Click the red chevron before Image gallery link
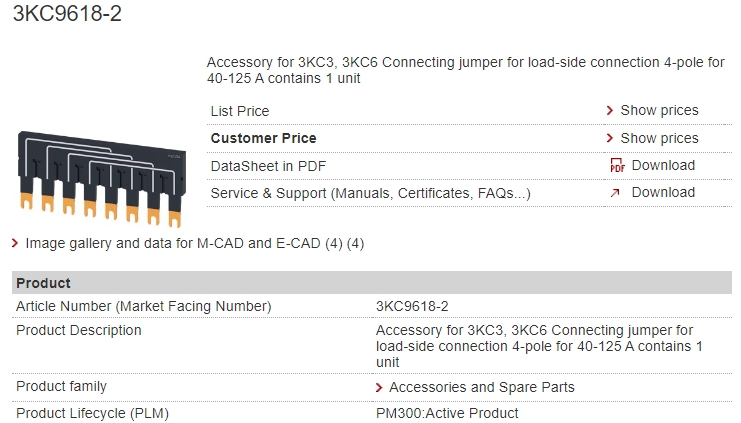 coord(15,243)
